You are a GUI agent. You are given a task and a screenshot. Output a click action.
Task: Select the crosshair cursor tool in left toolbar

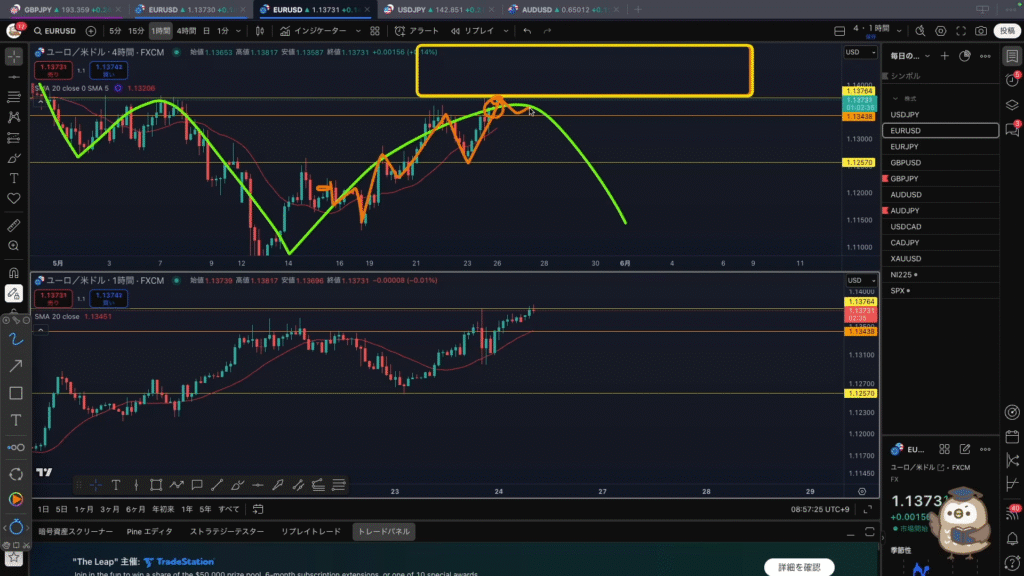(14, 57)
